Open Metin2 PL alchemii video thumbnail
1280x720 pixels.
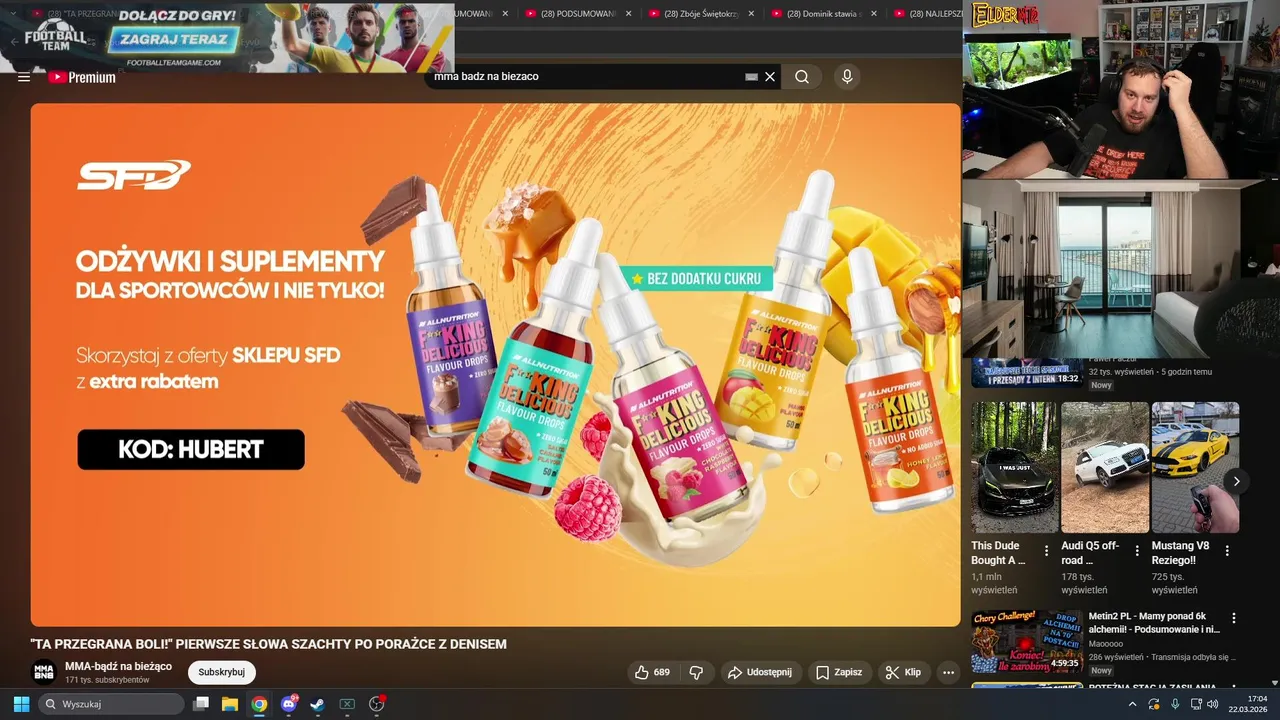[x=1027, y=641]
